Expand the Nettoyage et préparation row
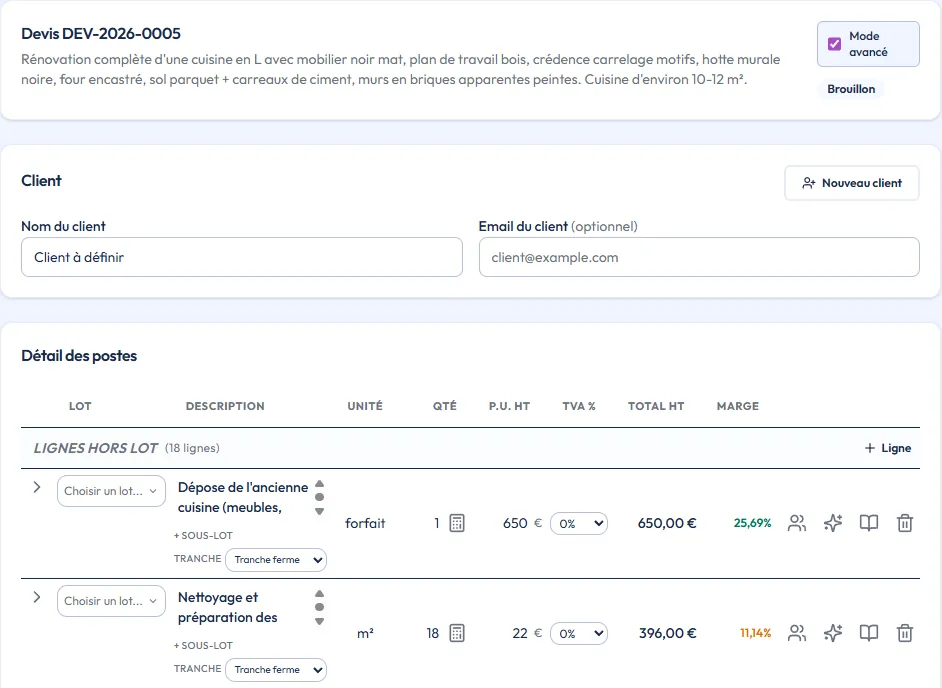The height and width of the screenshot is (688, 942). coord(37,597)
